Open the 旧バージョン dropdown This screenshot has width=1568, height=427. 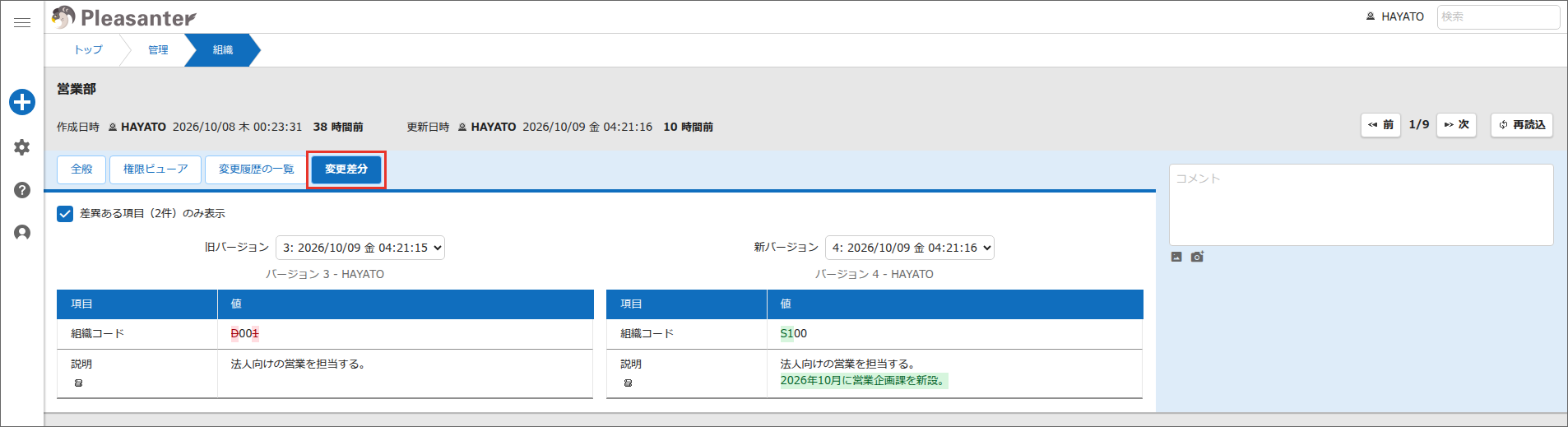(x=360, y=248)
